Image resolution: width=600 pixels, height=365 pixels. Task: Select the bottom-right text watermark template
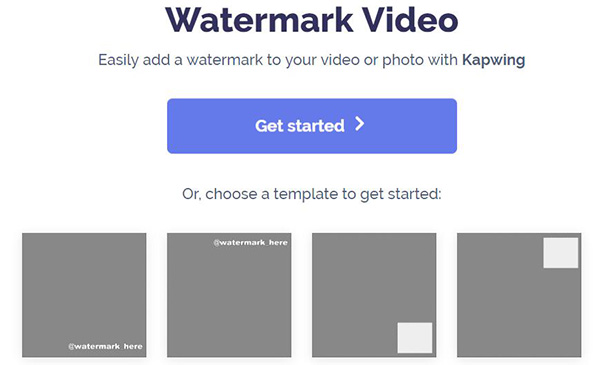pyautogui.click(x=84, y=295)
